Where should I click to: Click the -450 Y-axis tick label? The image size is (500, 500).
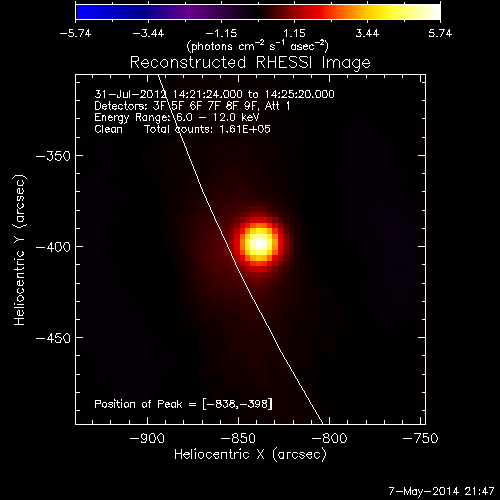coord(53,338)
